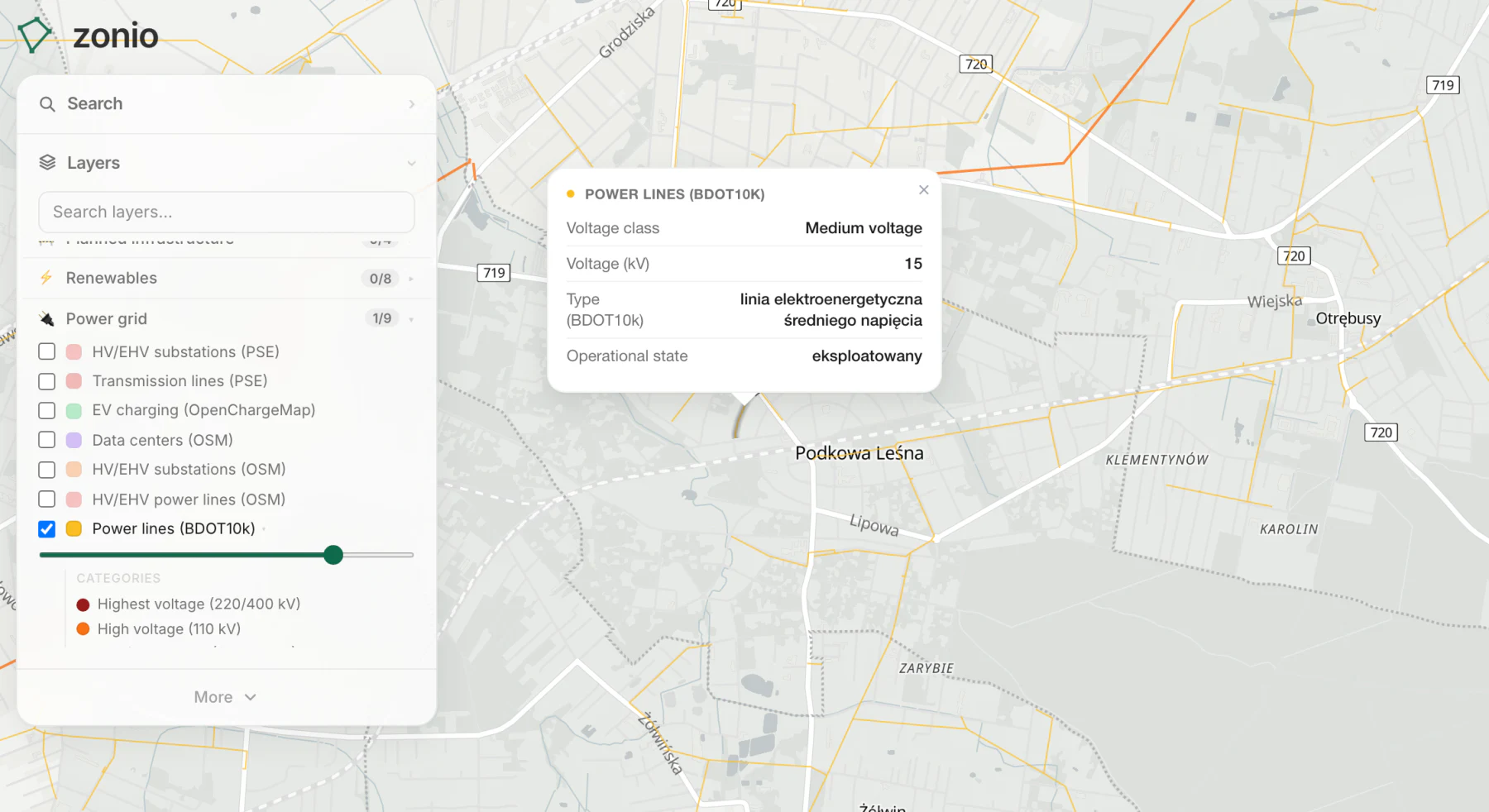
Task: Uncheck Power lines (BDOT10k) layer
Action: pos(47,529)
